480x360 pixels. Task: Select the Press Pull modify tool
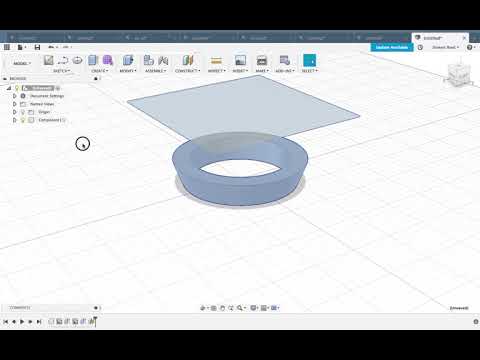click(128, 60)
